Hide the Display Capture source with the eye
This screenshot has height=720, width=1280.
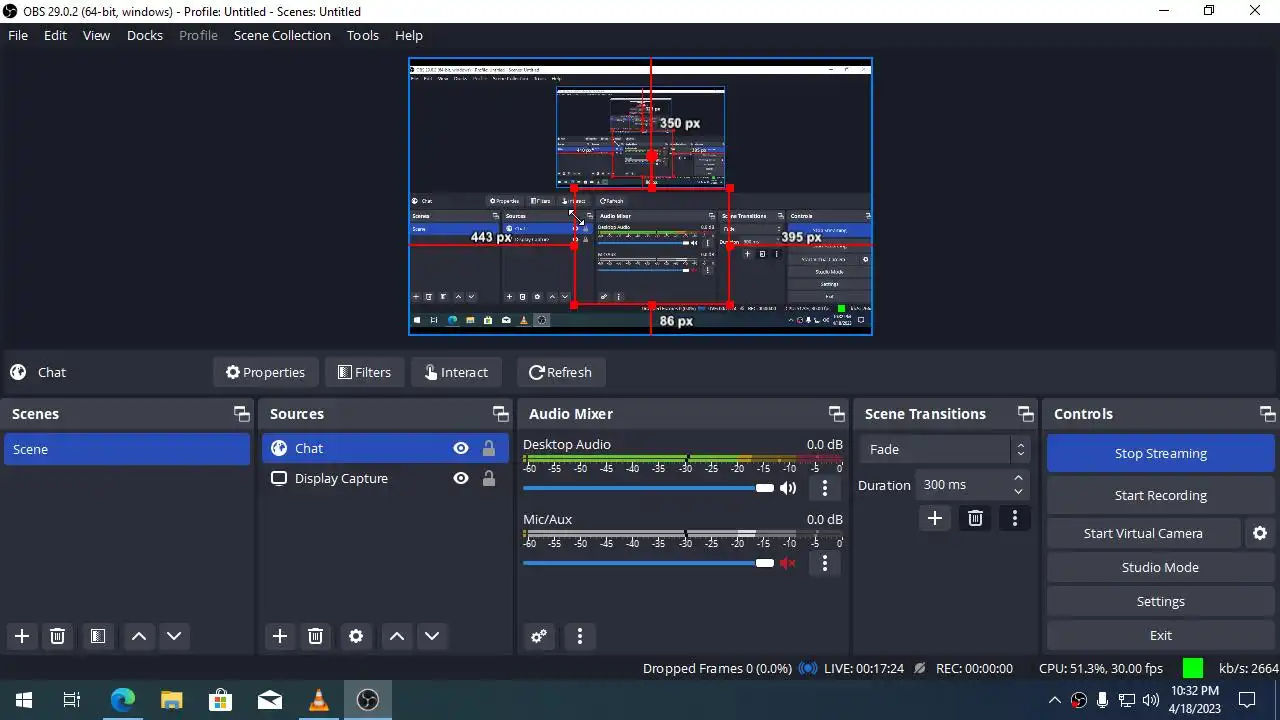[x=461, y=478]
